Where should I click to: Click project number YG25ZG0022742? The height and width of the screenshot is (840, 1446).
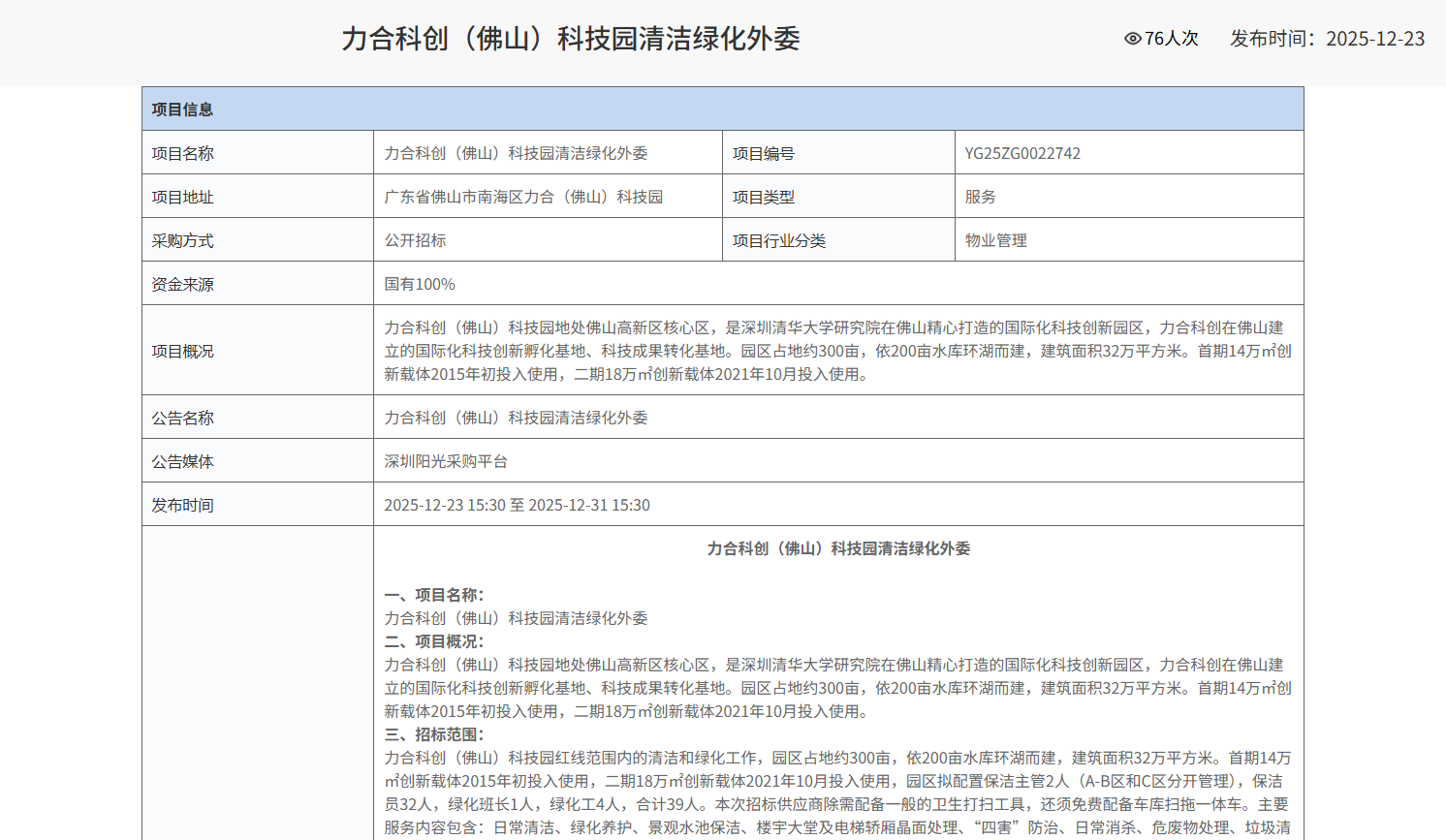(x=1022, y=153)
